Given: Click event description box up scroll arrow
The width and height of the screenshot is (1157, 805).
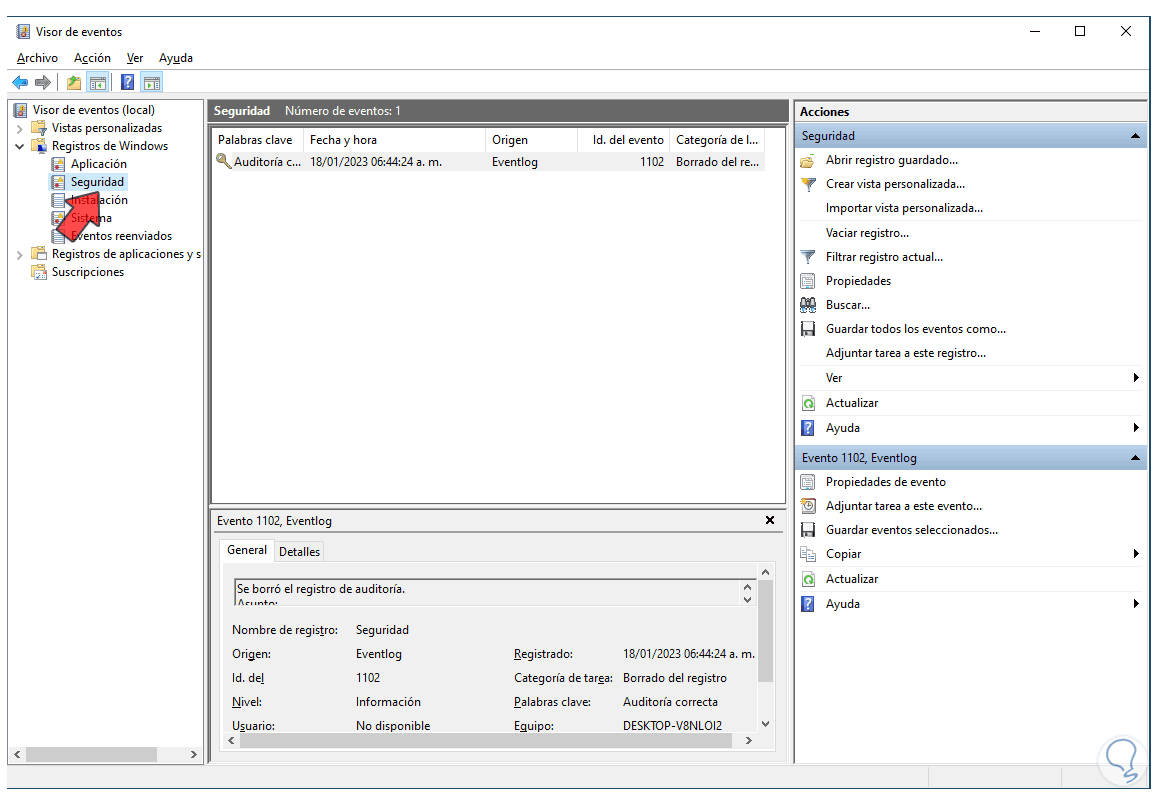Looking at the screenshot, I should point(747,587).
